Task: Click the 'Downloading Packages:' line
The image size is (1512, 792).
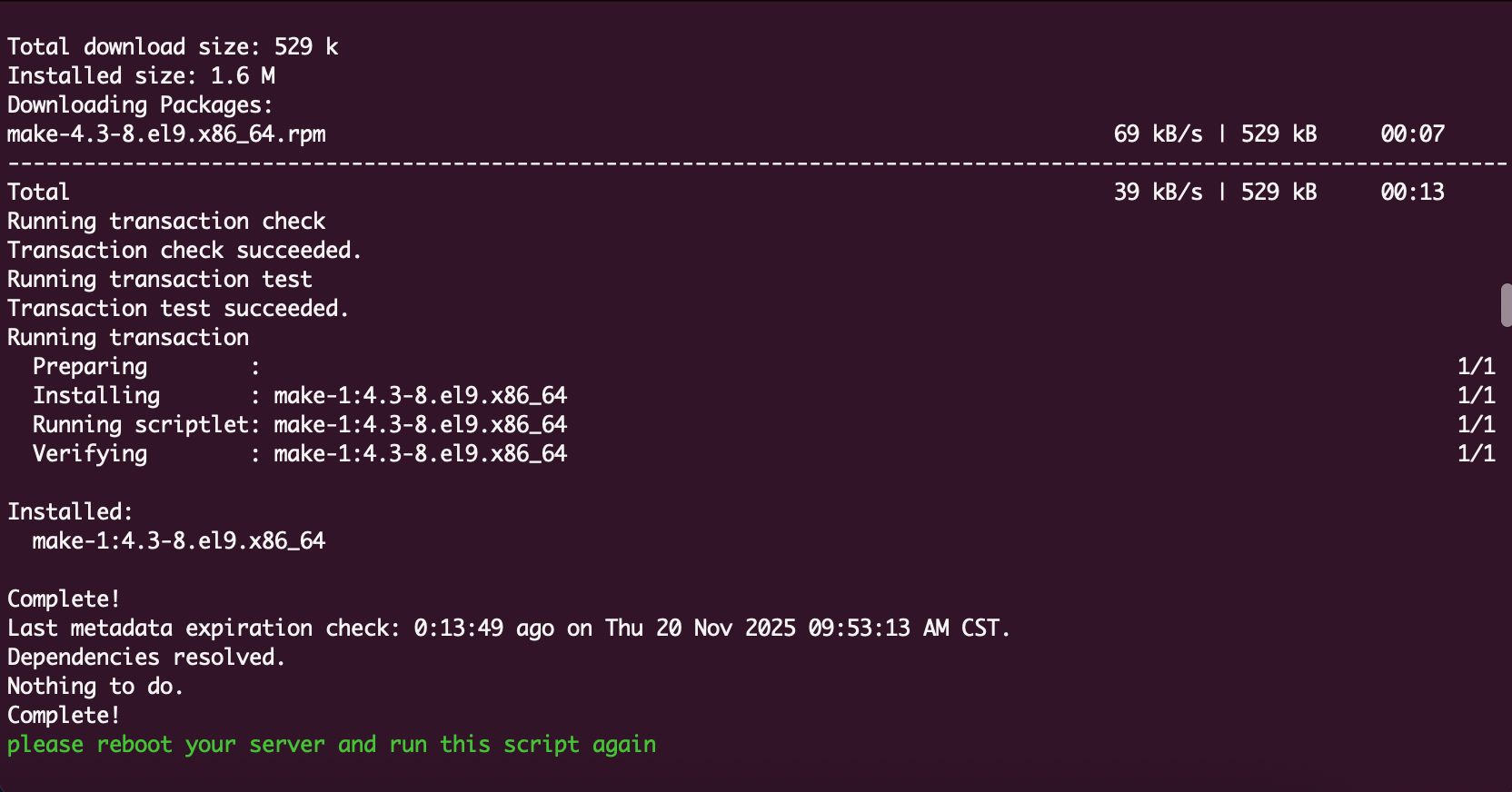Action: coord(140,105)
